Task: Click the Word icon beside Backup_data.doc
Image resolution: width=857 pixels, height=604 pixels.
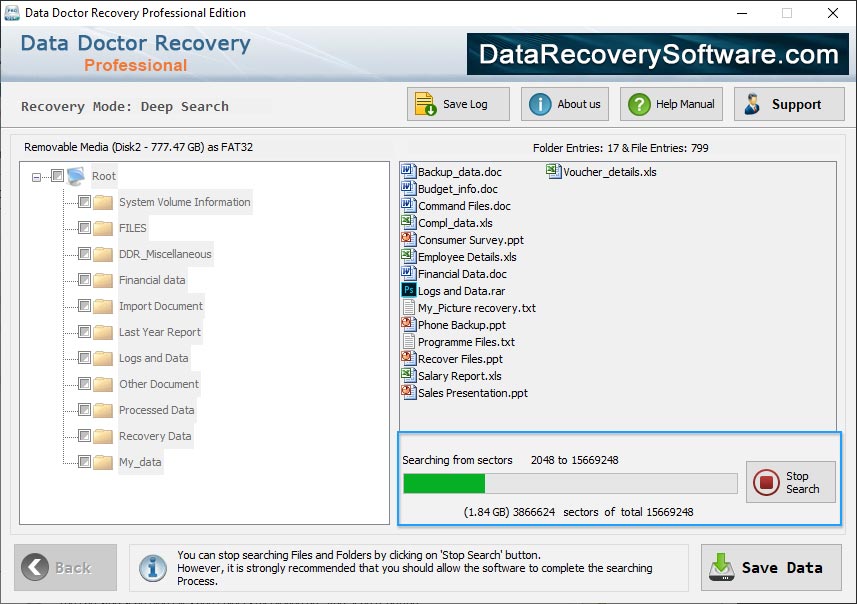Action: coord(408,171)
